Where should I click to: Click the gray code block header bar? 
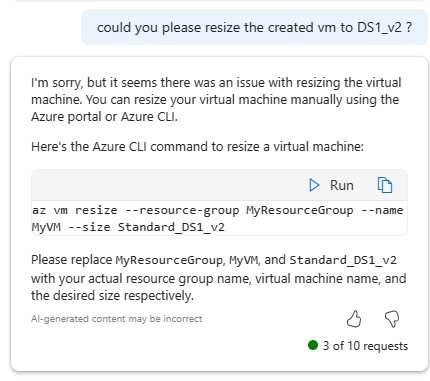[219, 185]
